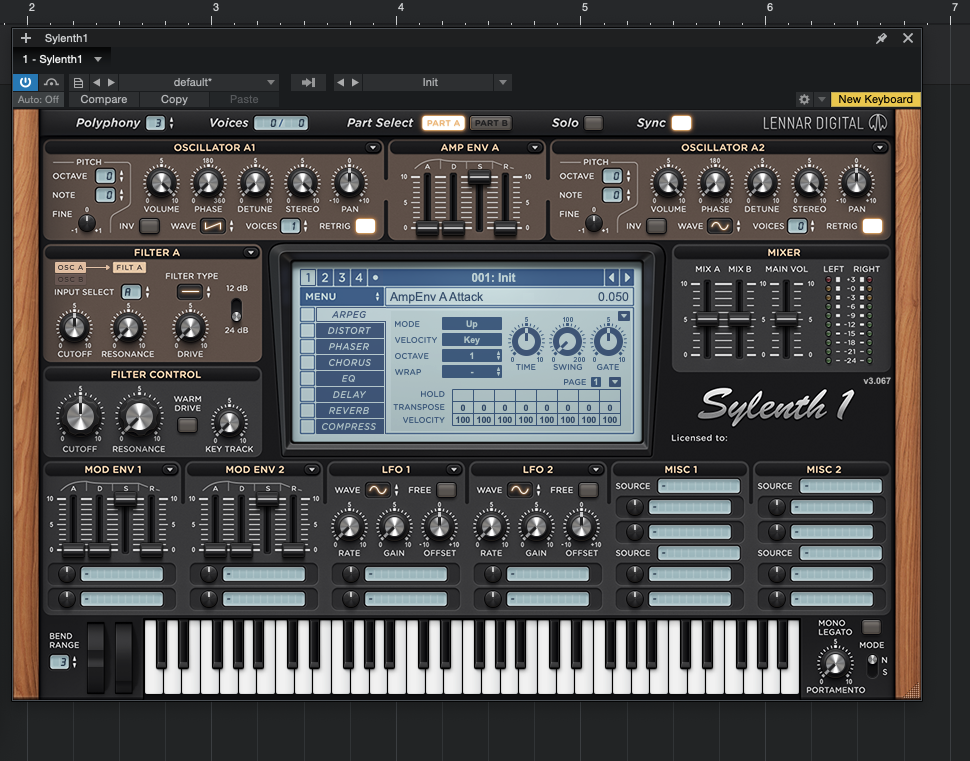Viewport: 970px width, 761px height.
Task: Open the preset file document icon
Action: point(79,82)
